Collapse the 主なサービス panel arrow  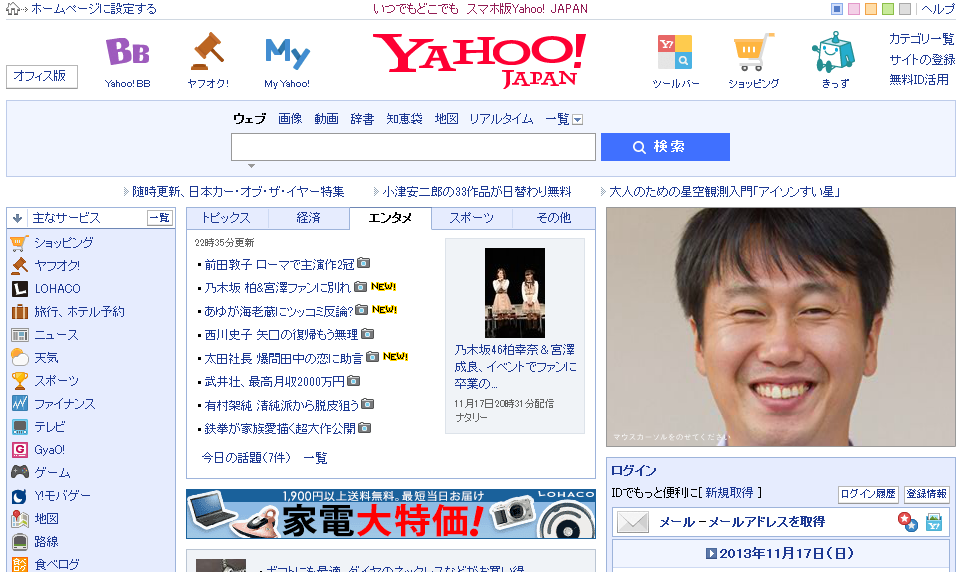(x=17, y=218)
